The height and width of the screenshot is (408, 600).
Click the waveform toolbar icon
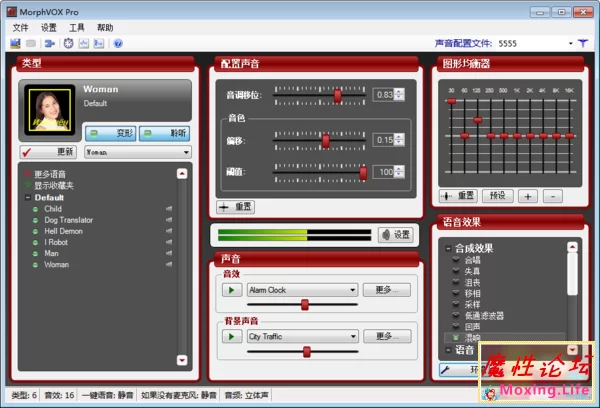coord(84,43)
